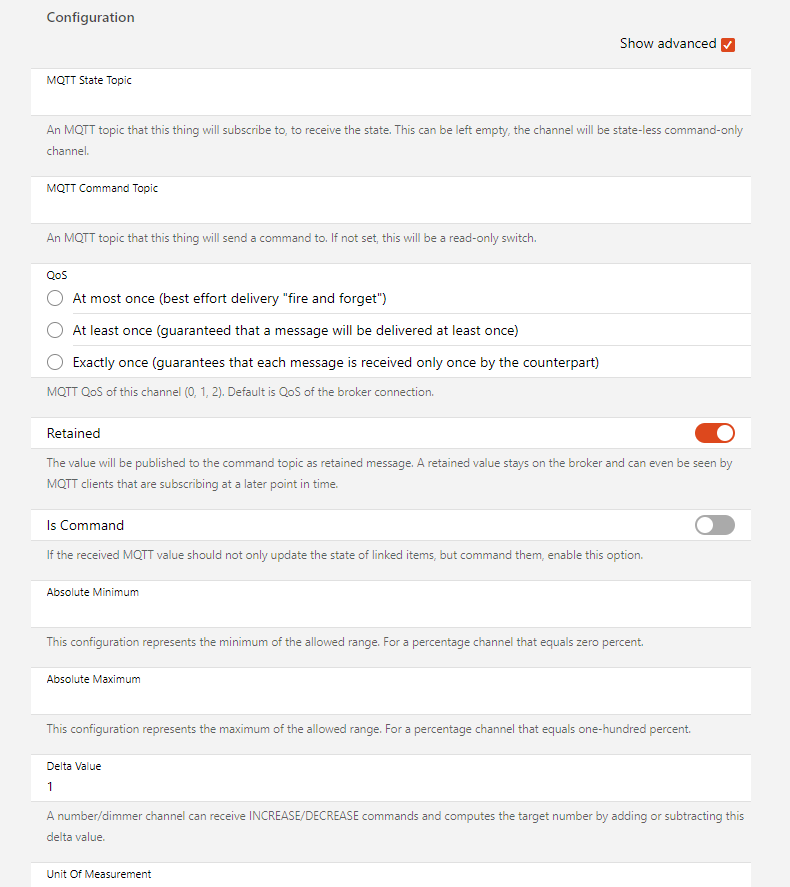Screen dimensions: 790x887
Task: Click the QoS default help text
Action: coord(240,392)
